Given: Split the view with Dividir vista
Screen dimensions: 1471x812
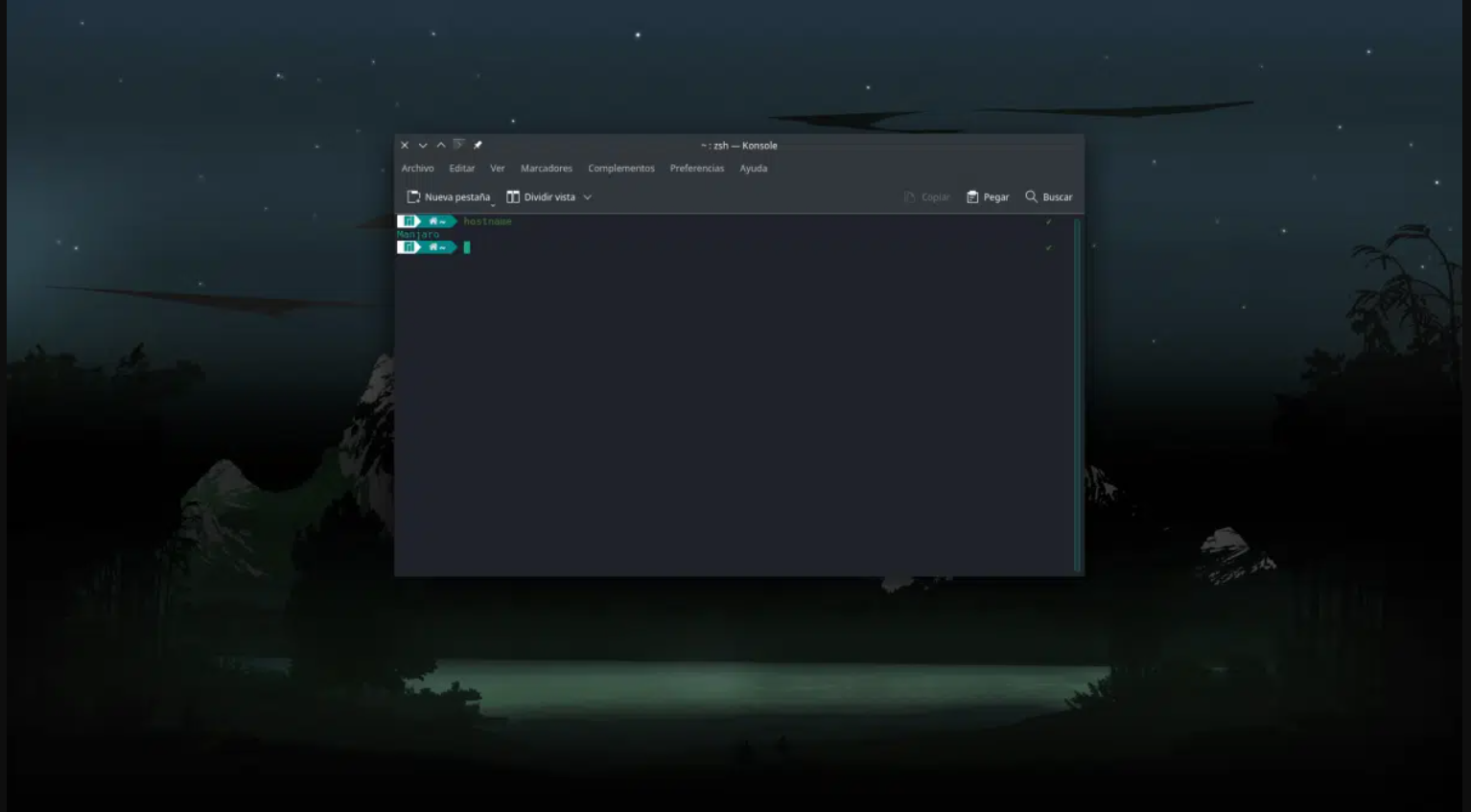Looking at the screenshot, I should tap(541, 197).
